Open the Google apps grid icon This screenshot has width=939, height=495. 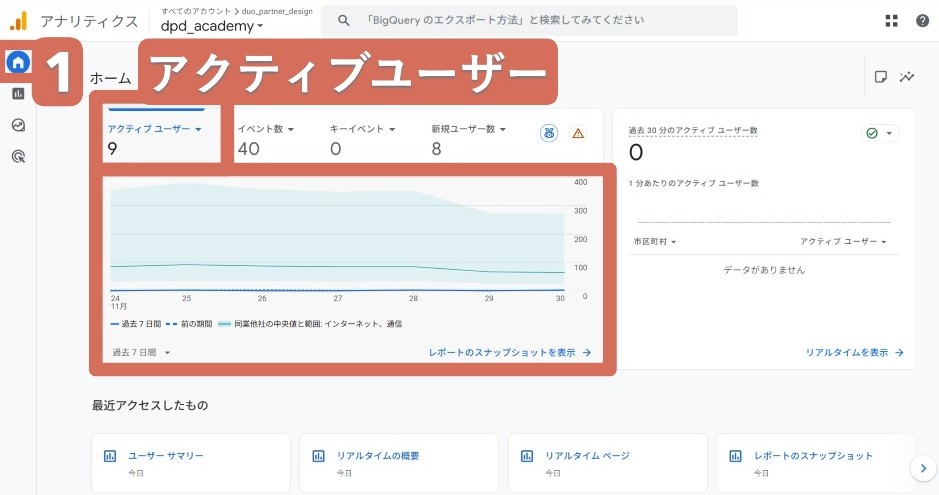coord(891,21)
